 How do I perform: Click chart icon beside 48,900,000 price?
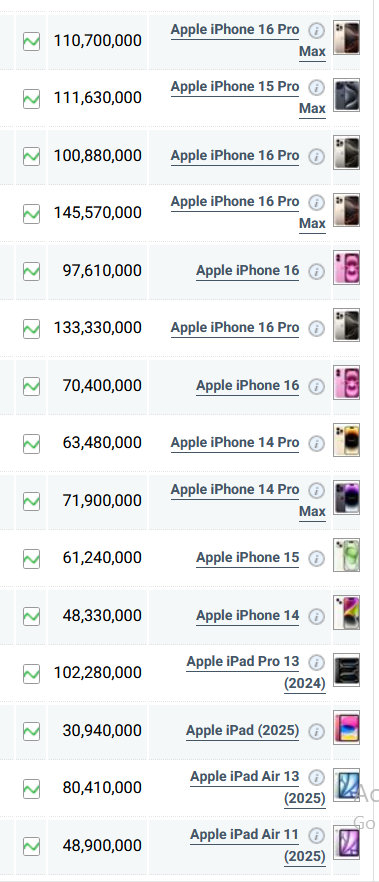click(31, 846)
